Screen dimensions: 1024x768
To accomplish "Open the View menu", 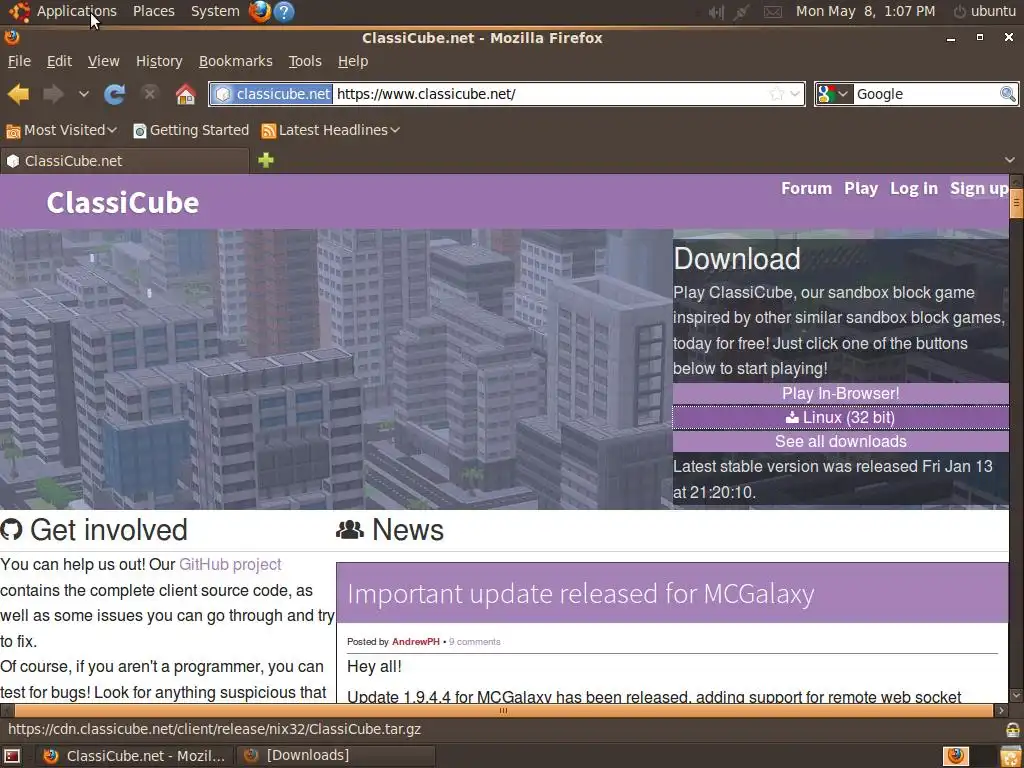I will [103, 61].
